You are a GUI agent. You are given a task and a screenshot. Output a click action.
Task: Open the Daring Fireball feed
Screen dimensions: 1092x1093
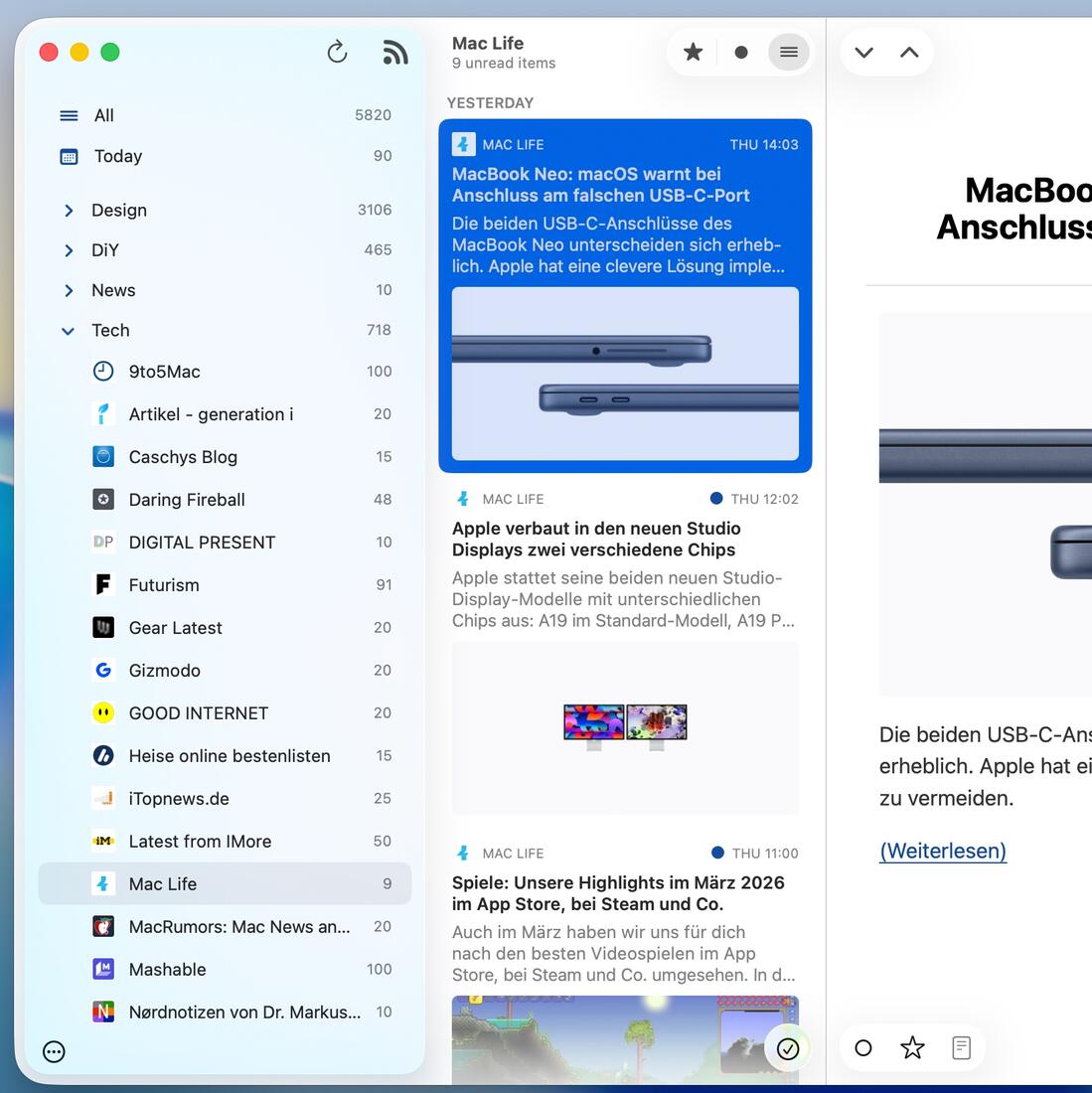[x=226, y=500]
